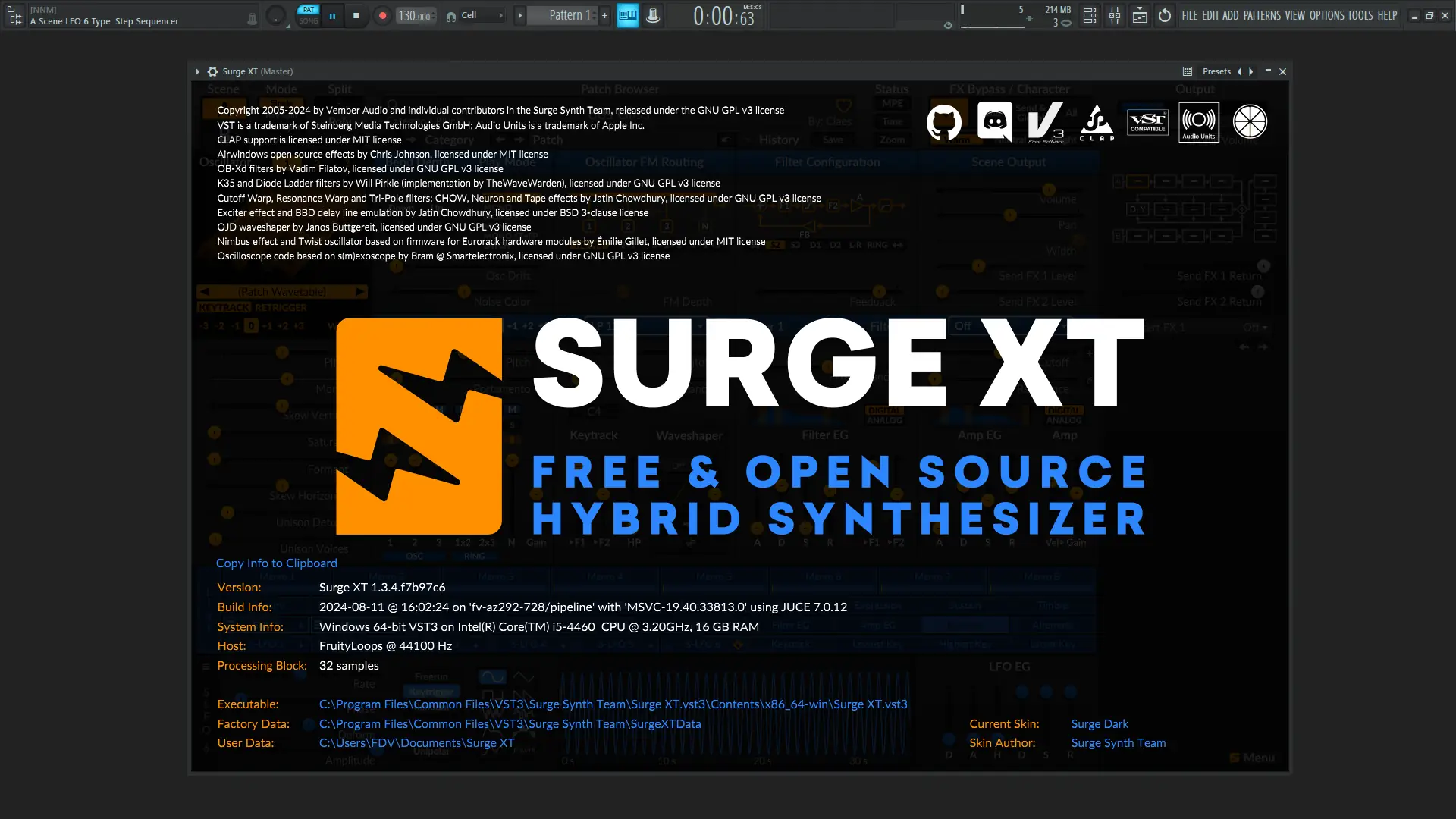Viewport: 1456px width, 819px height.
Task: Click the VST Compatible badge icon
Action: [x=1147, y=122]
